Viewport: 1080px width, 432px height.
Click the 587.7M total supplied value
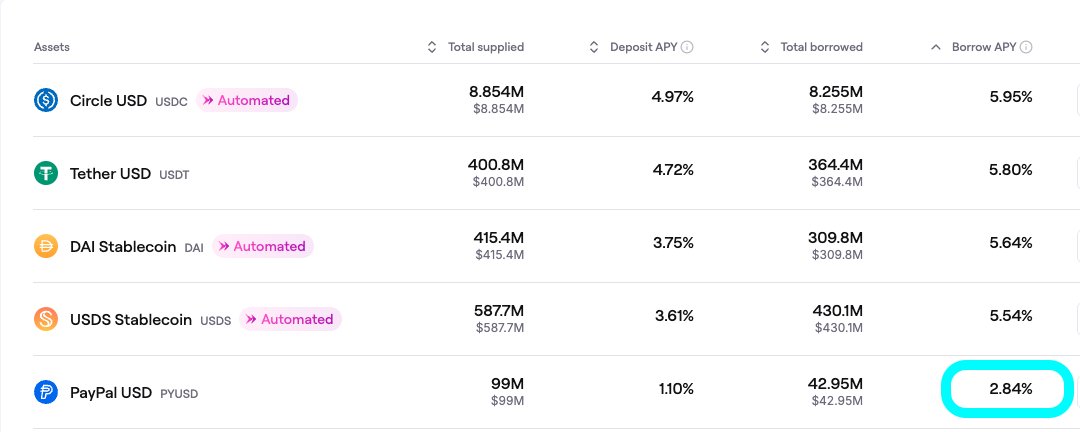(x=499, y=311)
